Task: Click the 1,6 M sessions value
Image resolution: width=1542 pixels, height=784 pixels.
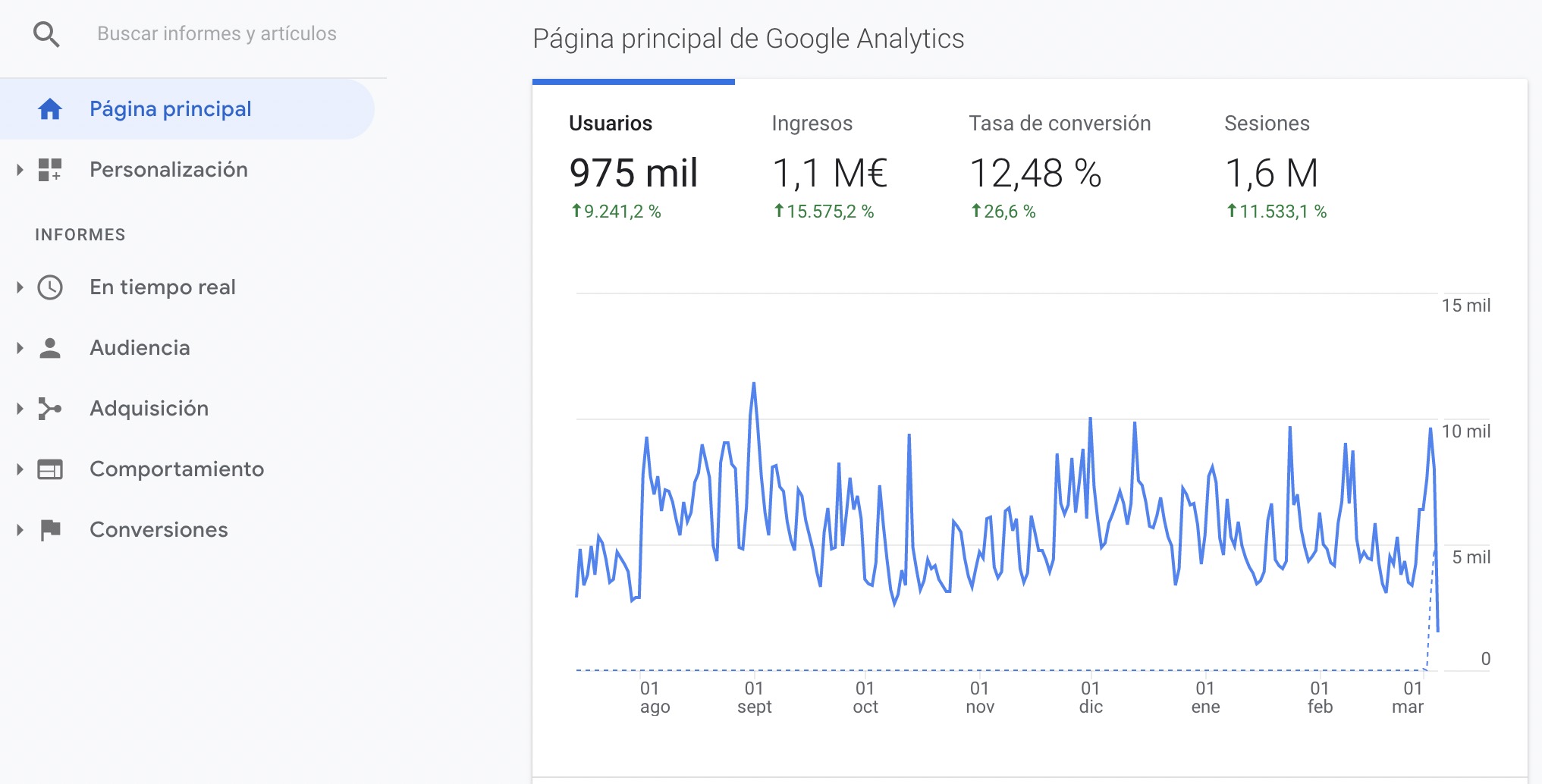Action: coord(1272,173)
